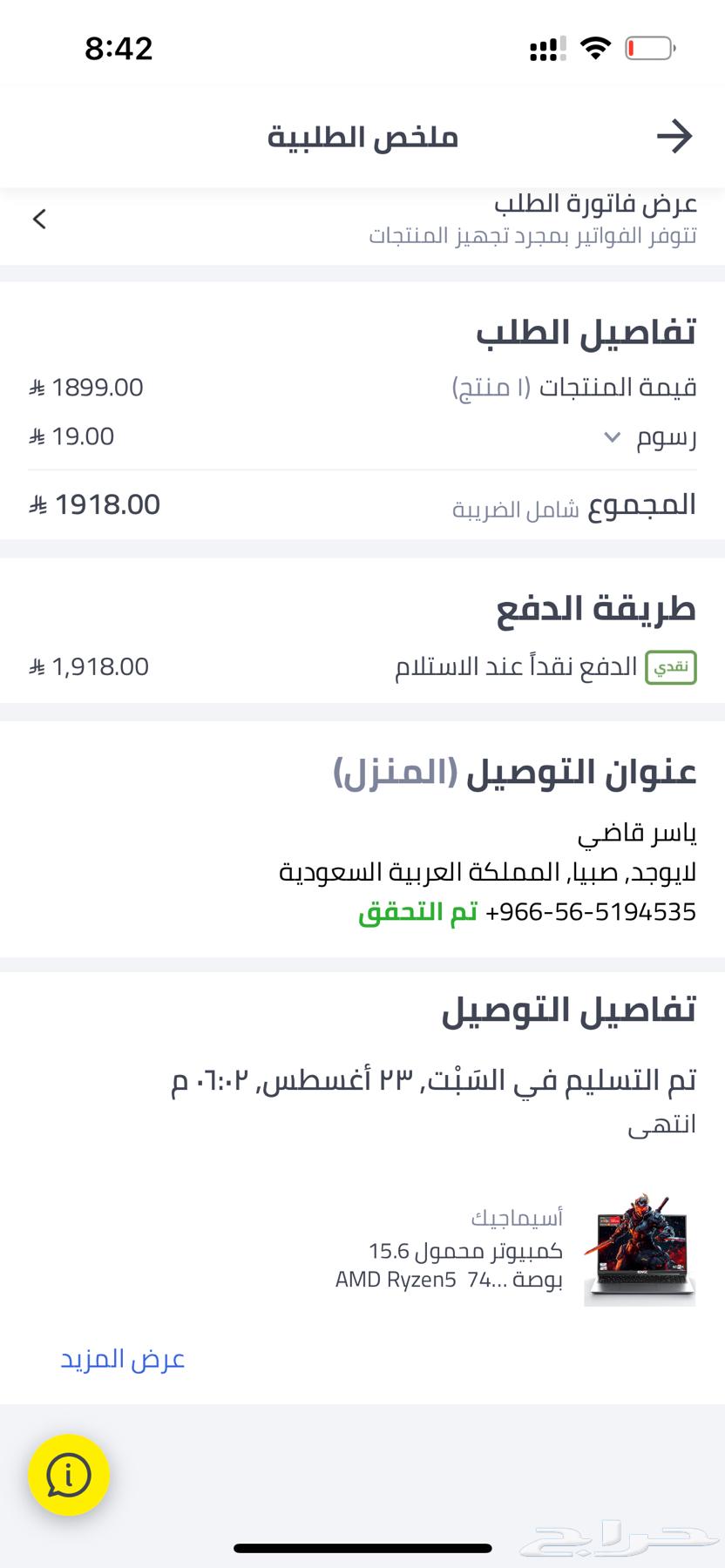
Task: Select the laptop product description text
Action: [x=450, y=1265]
